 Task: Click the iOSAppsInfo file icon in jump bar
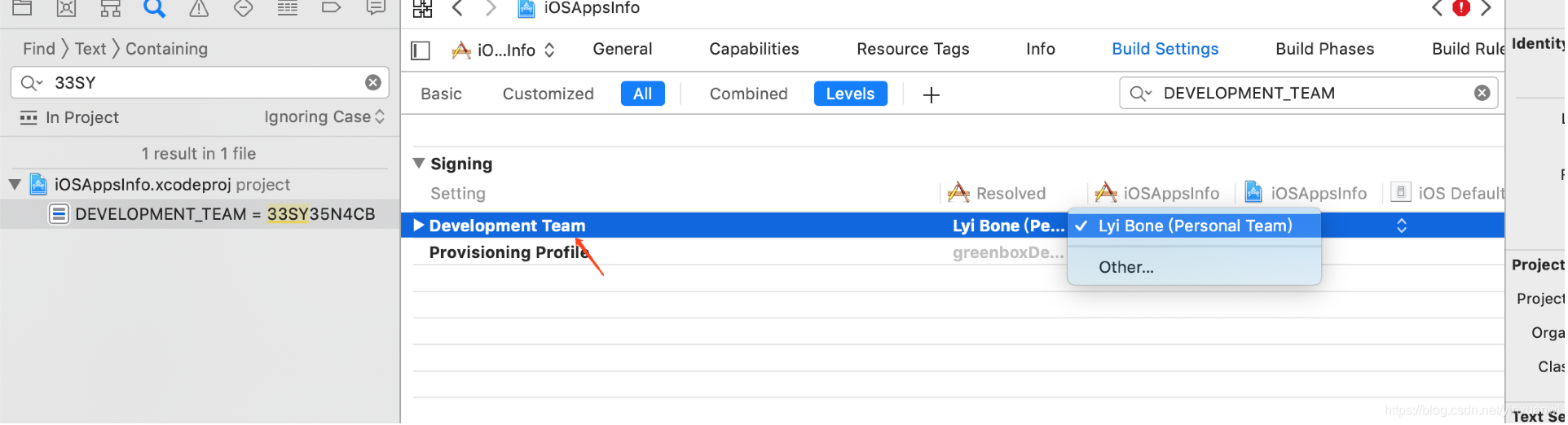point(526,8)
